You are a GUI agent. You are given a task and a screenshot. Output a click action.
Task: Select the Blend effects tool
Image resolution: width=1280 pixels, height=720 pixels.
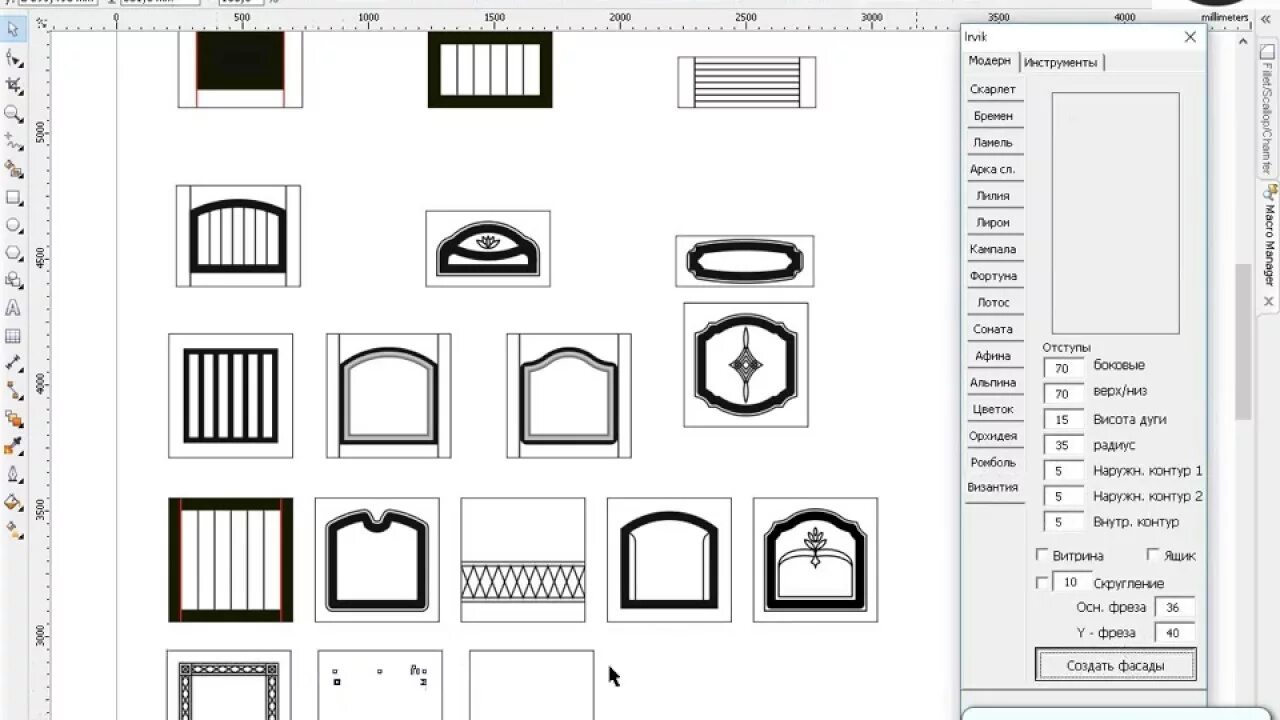[x=13, y=419]
